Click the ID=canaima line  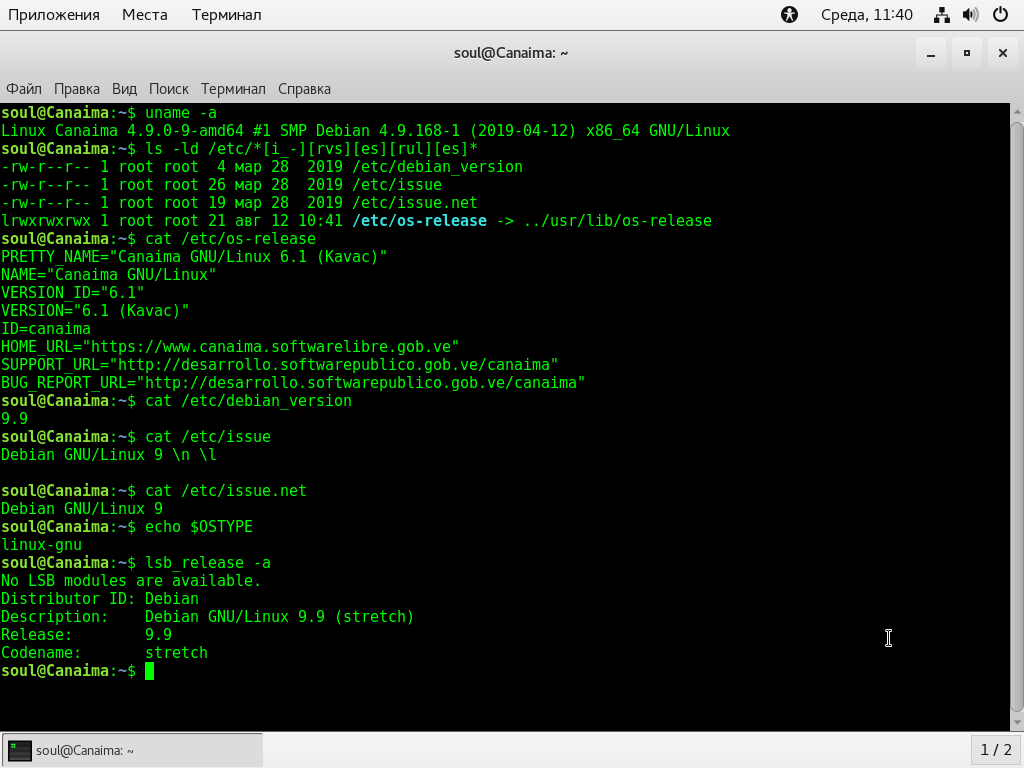(46, 328)
